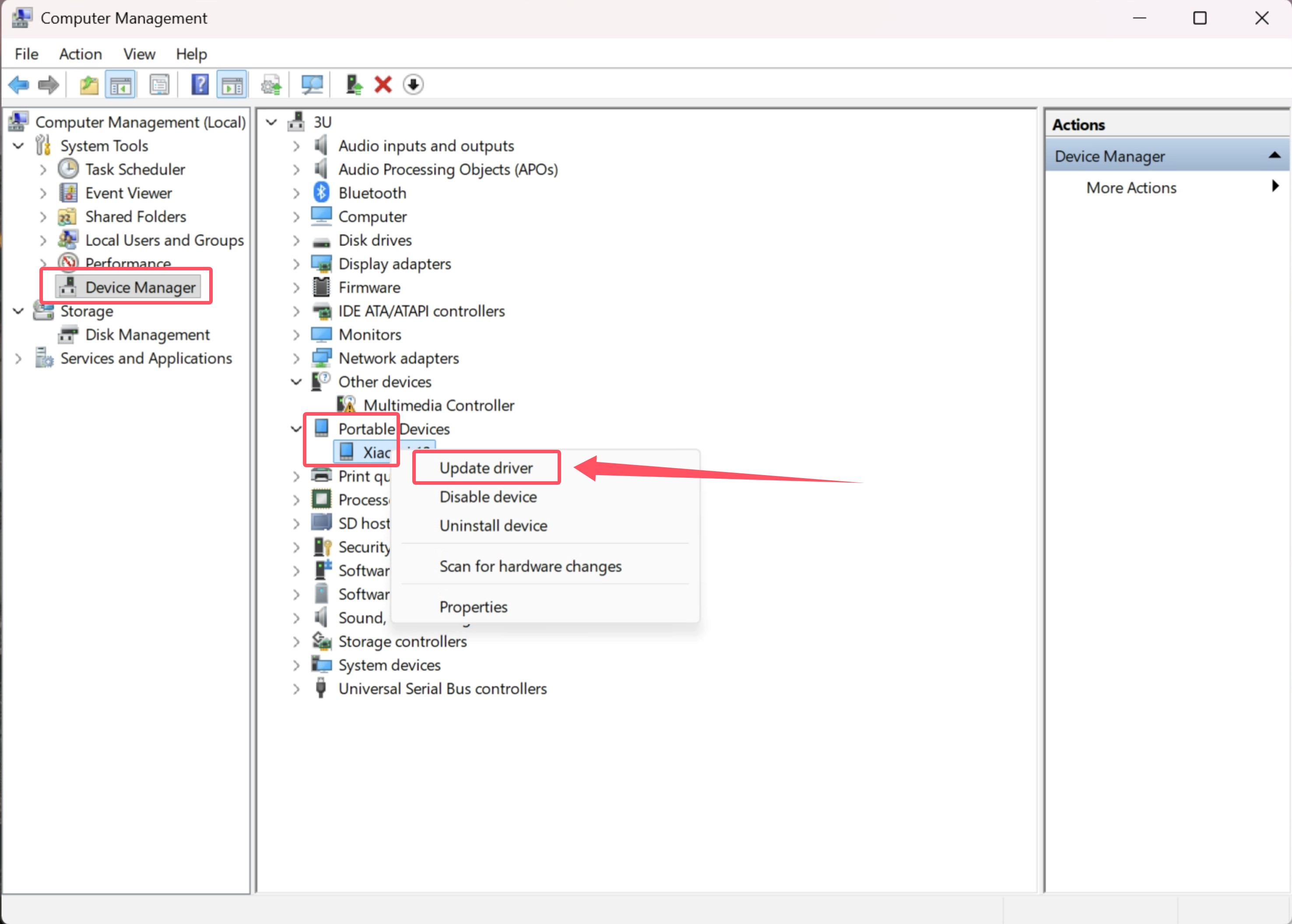Collapse the System Tools node
The image size is (1292, 924).
[x=18, y=146]
